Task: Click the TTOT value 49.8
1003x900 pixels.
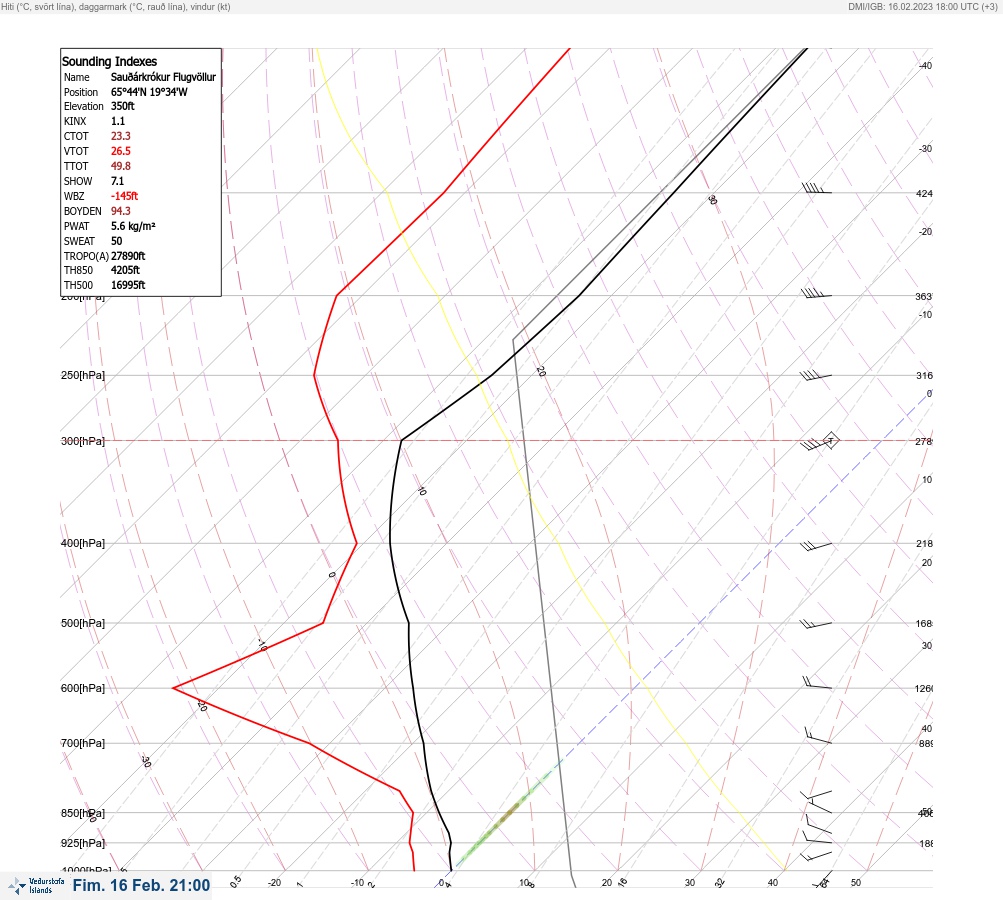Action: click(x=120, y=166)
